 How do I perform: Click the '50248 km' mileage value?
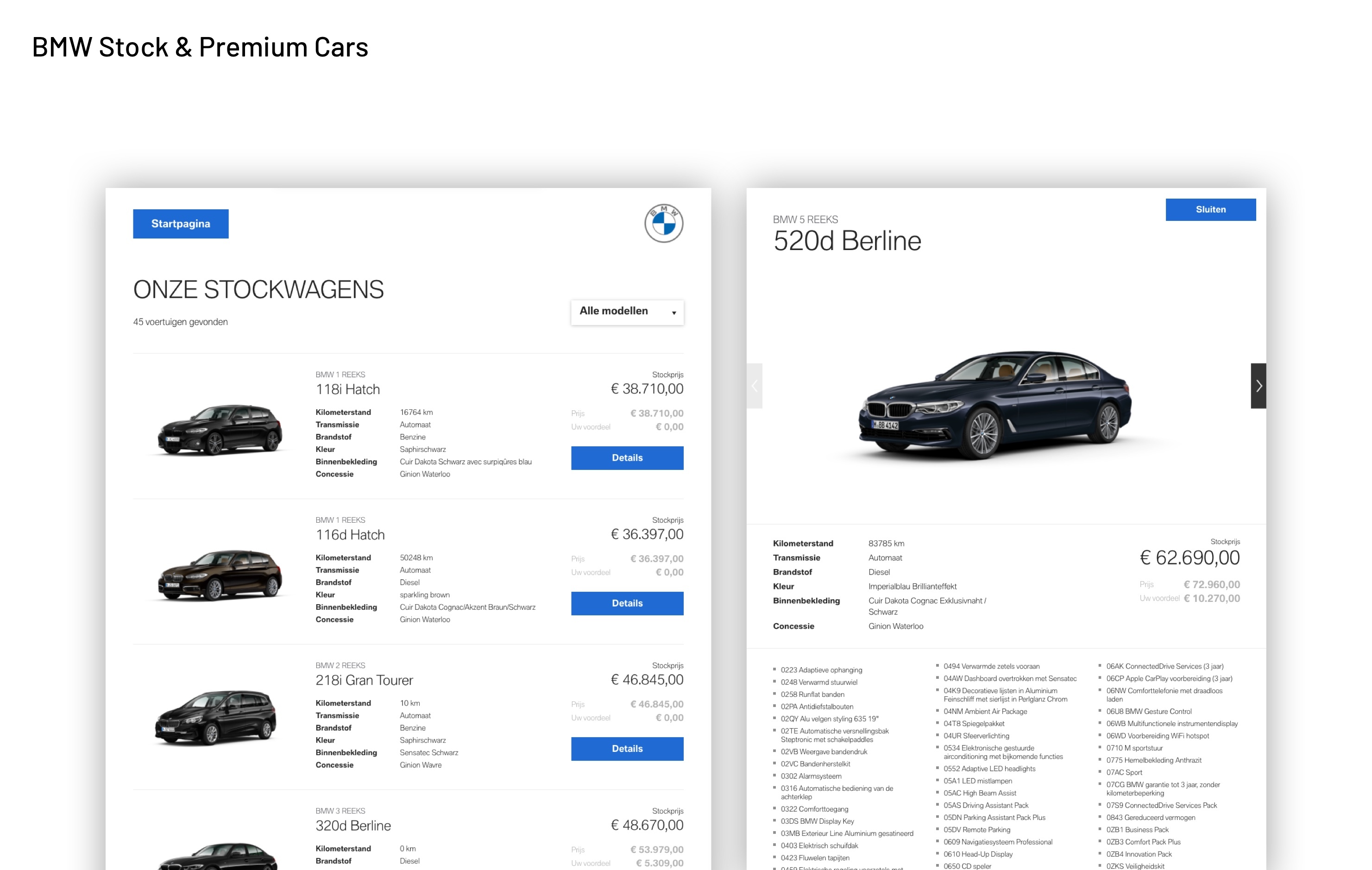point(416,557)
